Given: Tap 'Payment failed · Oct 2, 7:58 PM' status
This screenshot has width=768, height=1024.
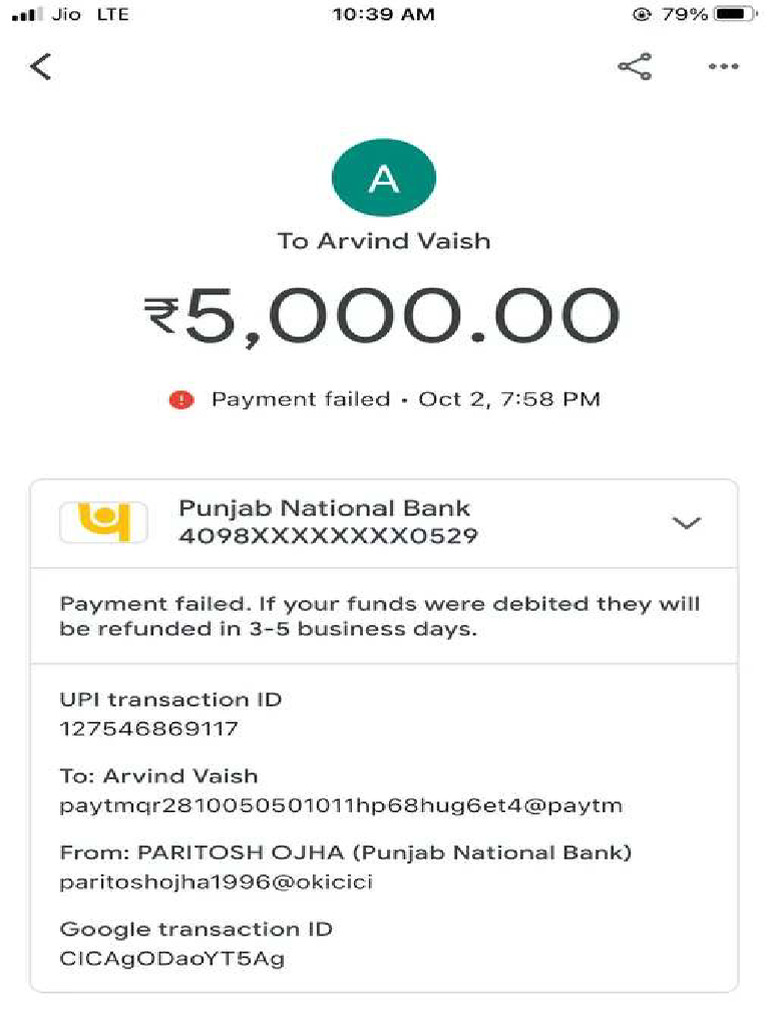Looking at the screenshot, I should [406, 399].
